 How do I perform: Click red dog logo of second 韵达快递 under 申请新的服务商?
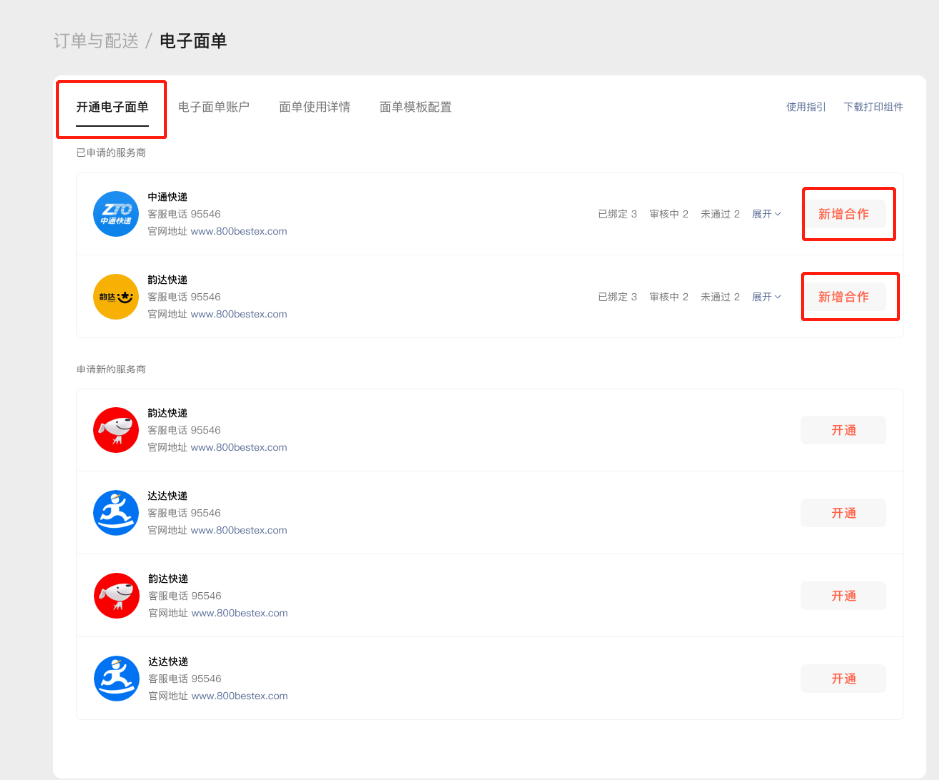coord(117,595)
